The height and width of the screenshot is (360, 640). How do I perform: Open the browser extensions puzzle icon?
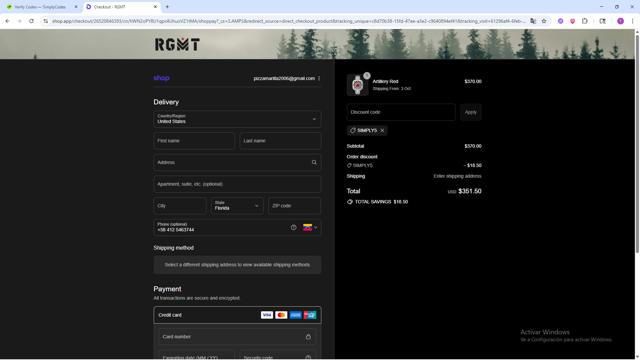584,21
